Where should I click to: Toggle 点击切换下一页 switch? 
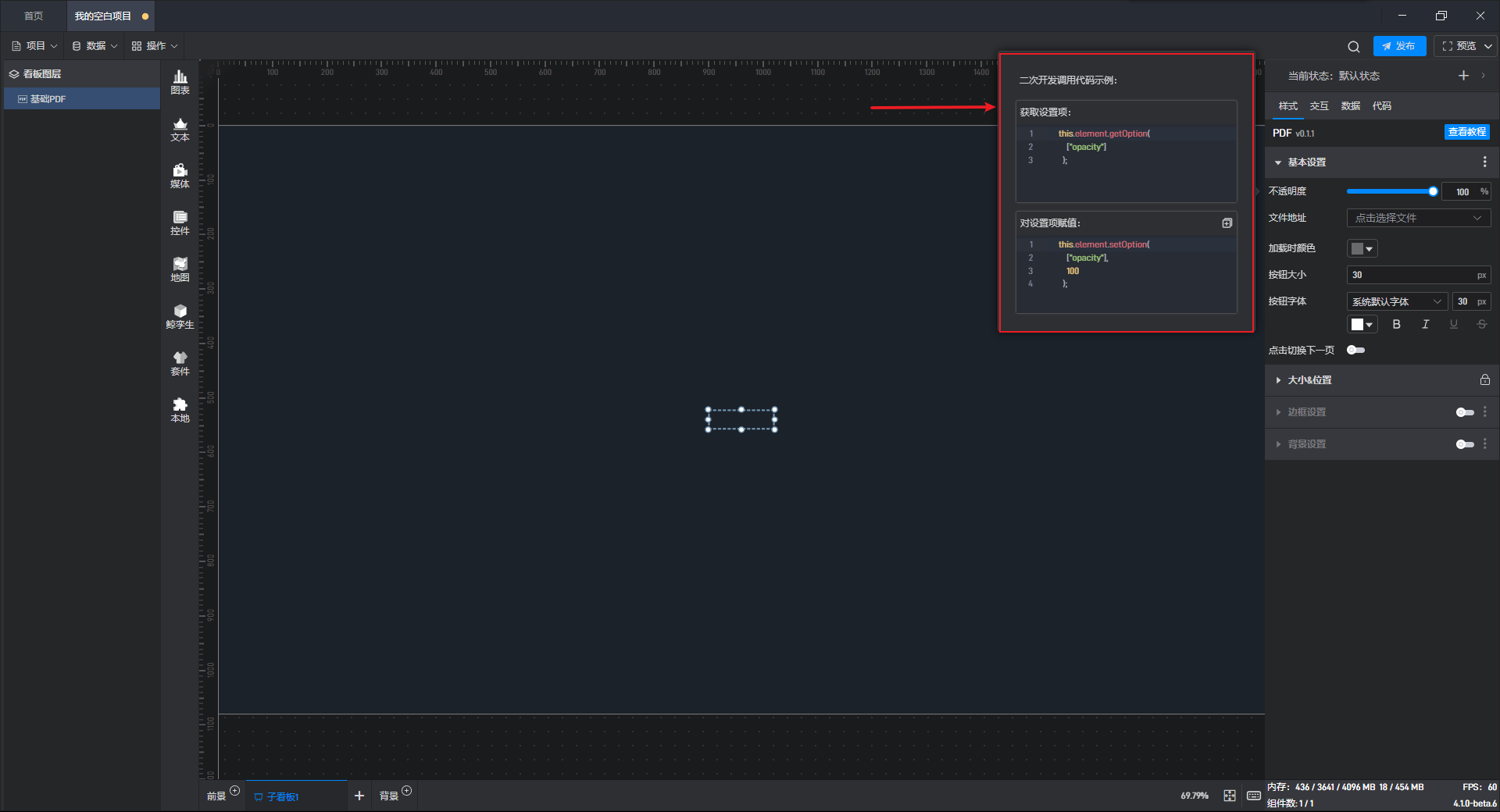coord(1356,350)
